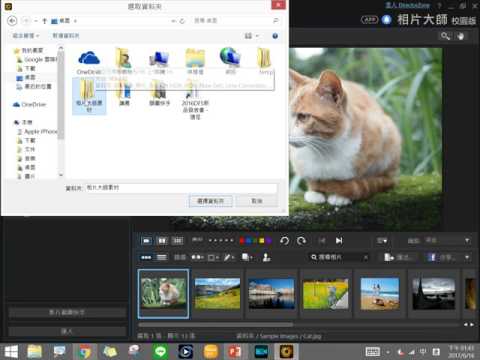Set the blue color label
The height and width of the screenshot is (360, 480).
[x=248, y=241]
